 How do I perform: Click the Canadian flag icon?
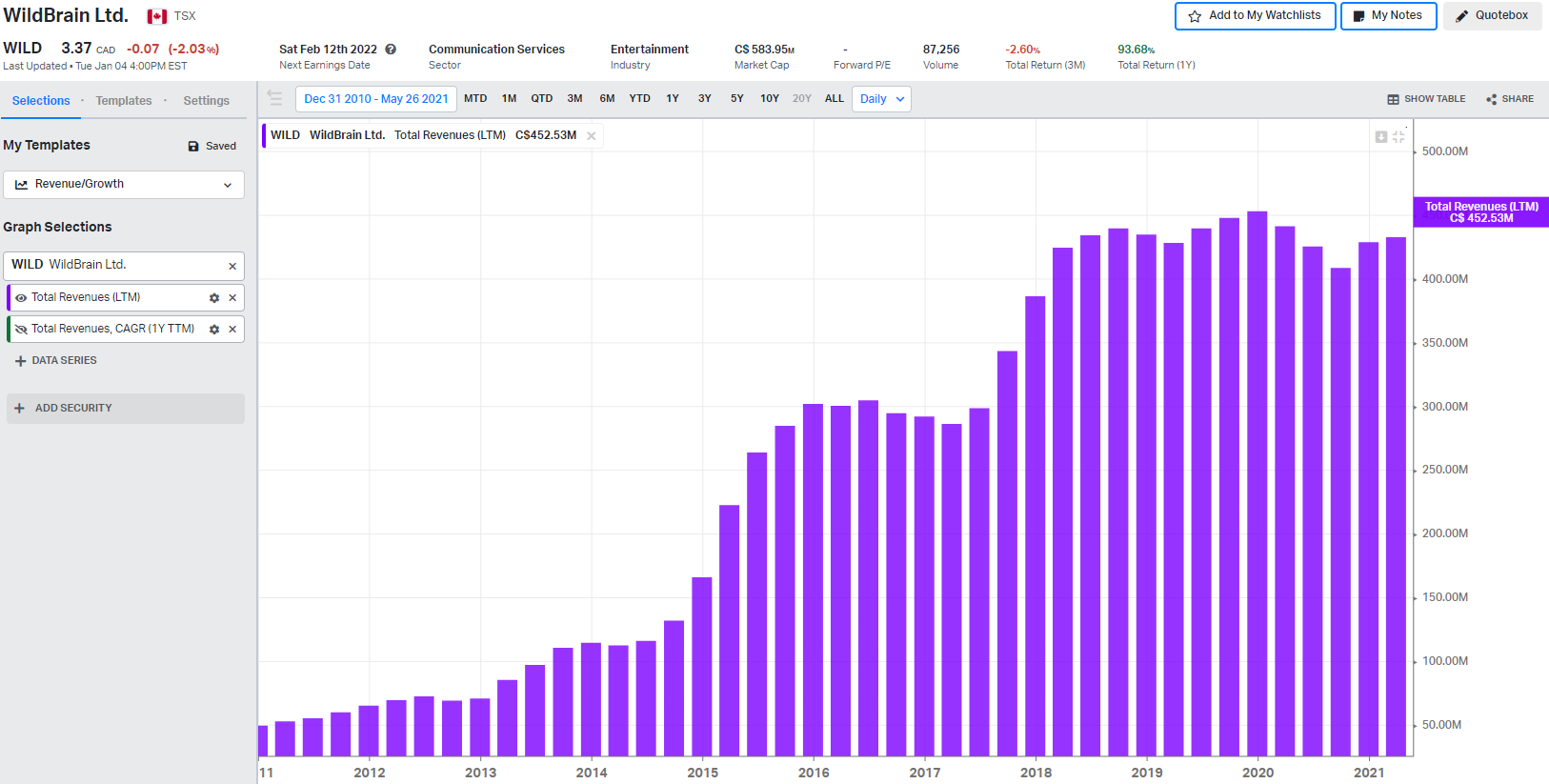pos(157,16)
